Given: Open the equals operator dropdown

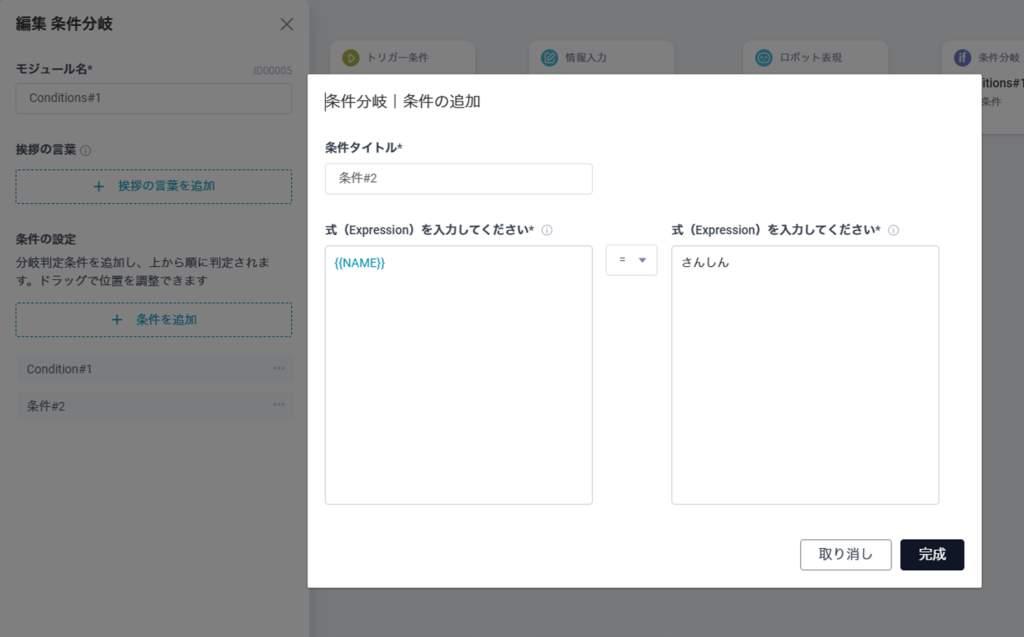Looking at the screenshot, I should [x=631, y=260].
